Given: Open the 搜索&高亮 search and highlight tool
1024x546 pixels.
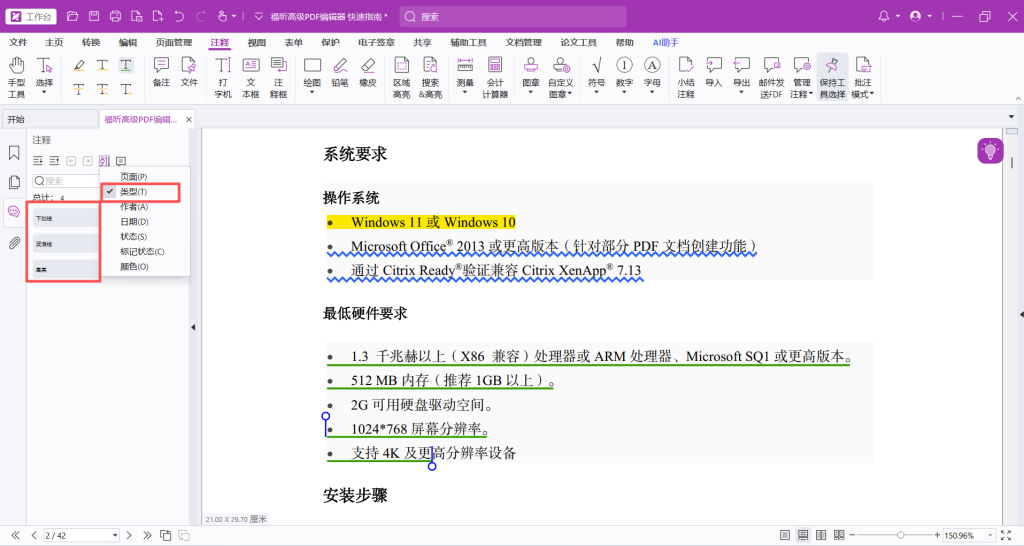Looking at the screenshot, I should [430, 76].
